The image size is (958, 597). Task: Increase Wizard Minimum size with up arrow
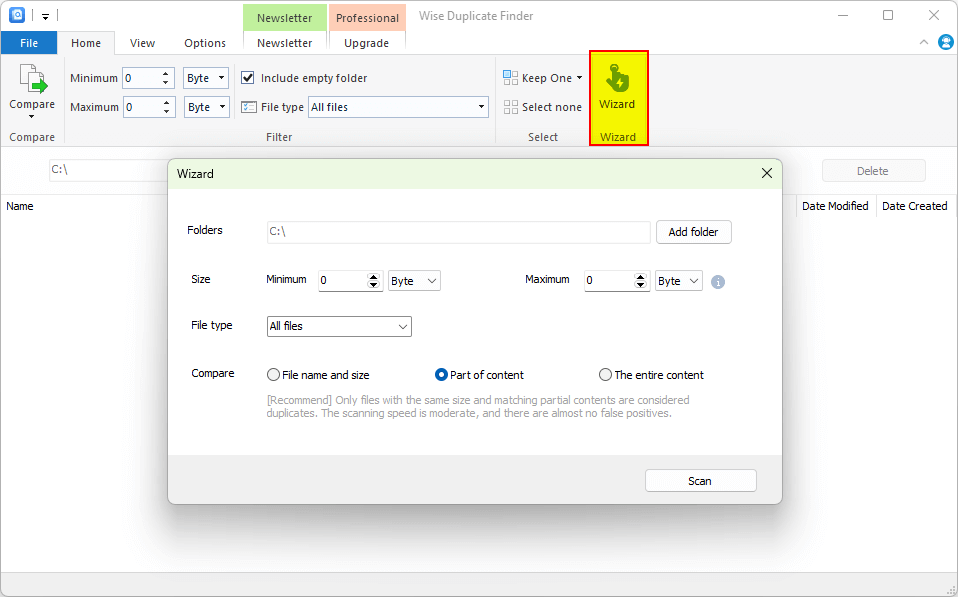[373, 277]
